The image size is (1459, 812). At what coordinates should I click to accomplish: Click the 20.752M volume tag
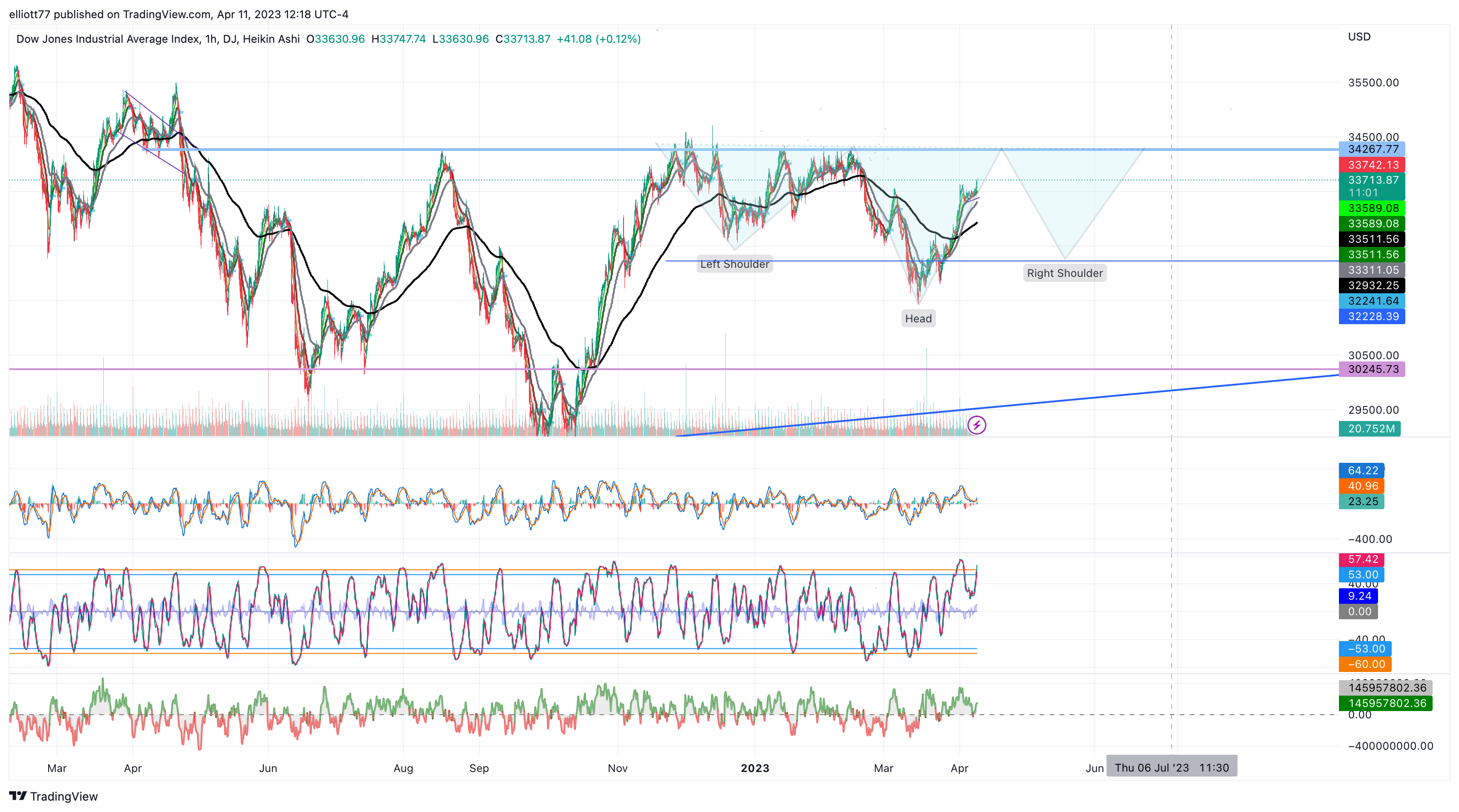(1369, 429)
